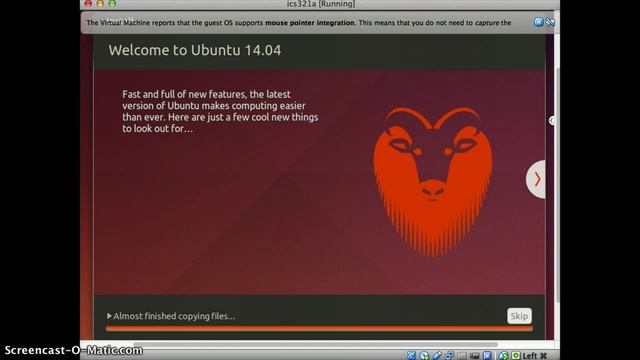Click the green zoom button of VM window
The height and width of the screenshot is (360, 640).
[112, 4]
